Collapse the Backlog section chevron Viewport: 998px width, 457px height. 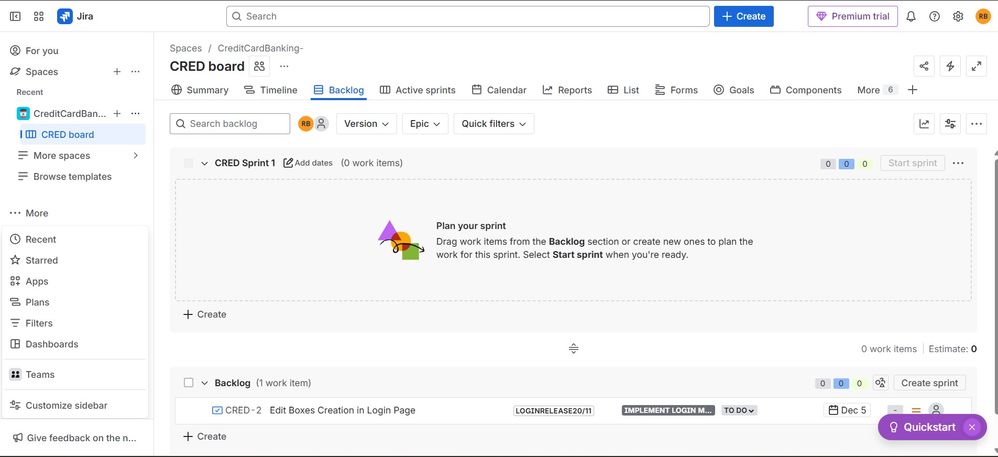pos(204,383)
